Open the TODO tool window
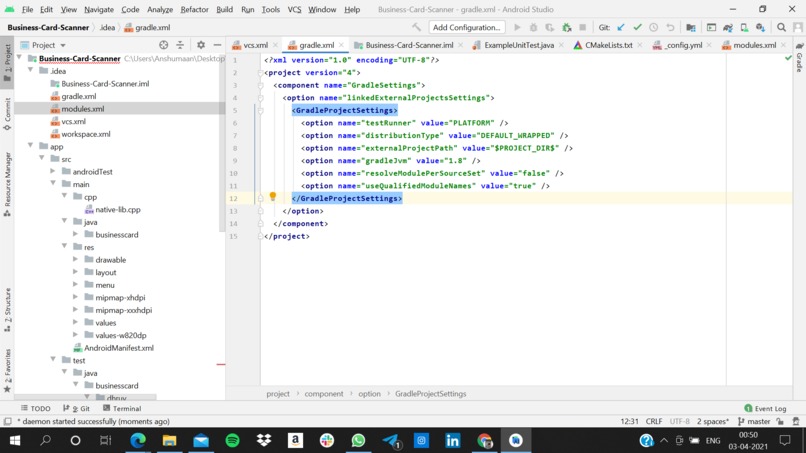The height and width of the screenshot is (453, 806). (35, 408)
